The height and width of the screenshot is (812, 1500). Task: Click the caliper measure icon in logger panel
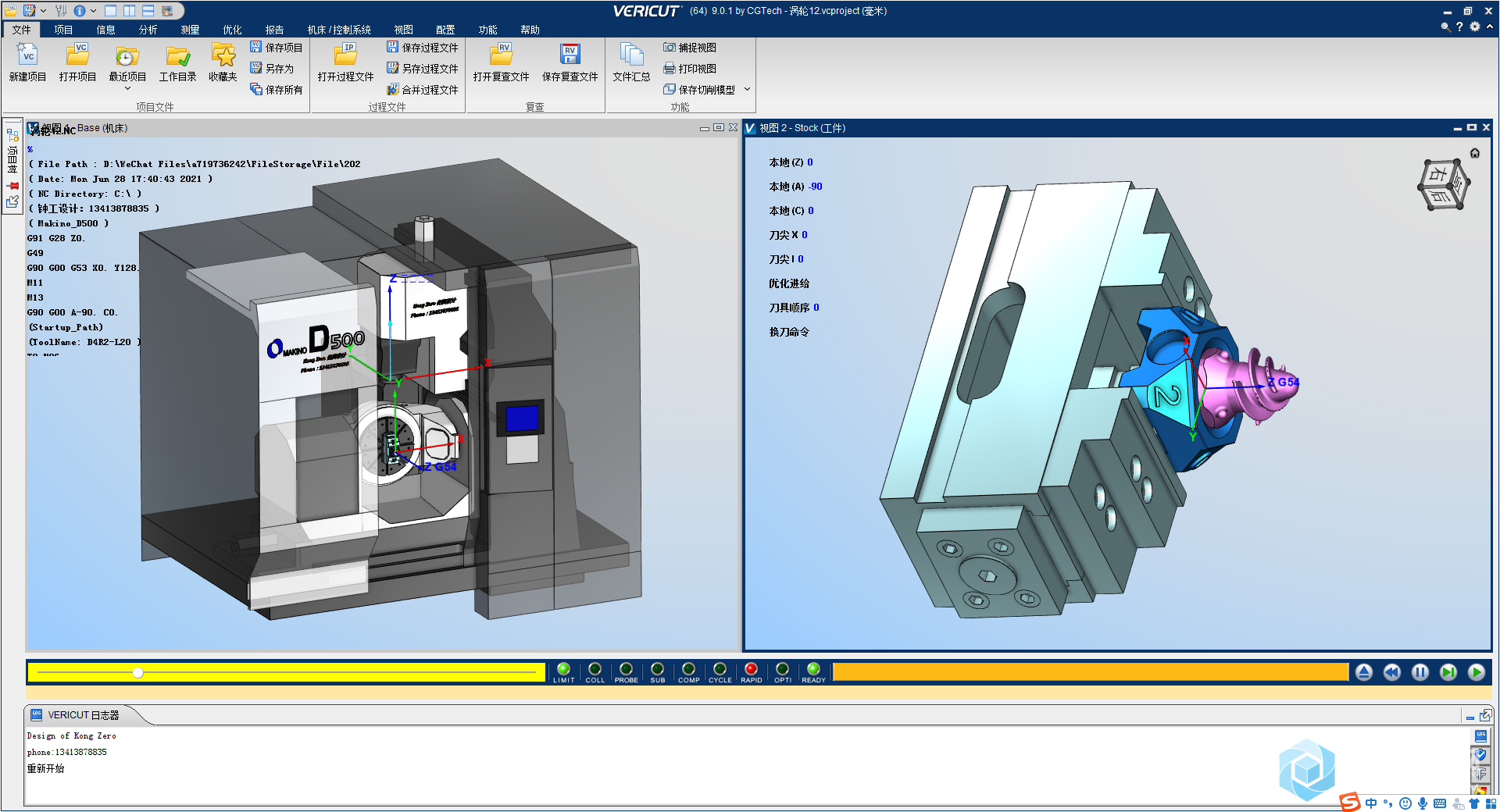(x=1480, y=774)
